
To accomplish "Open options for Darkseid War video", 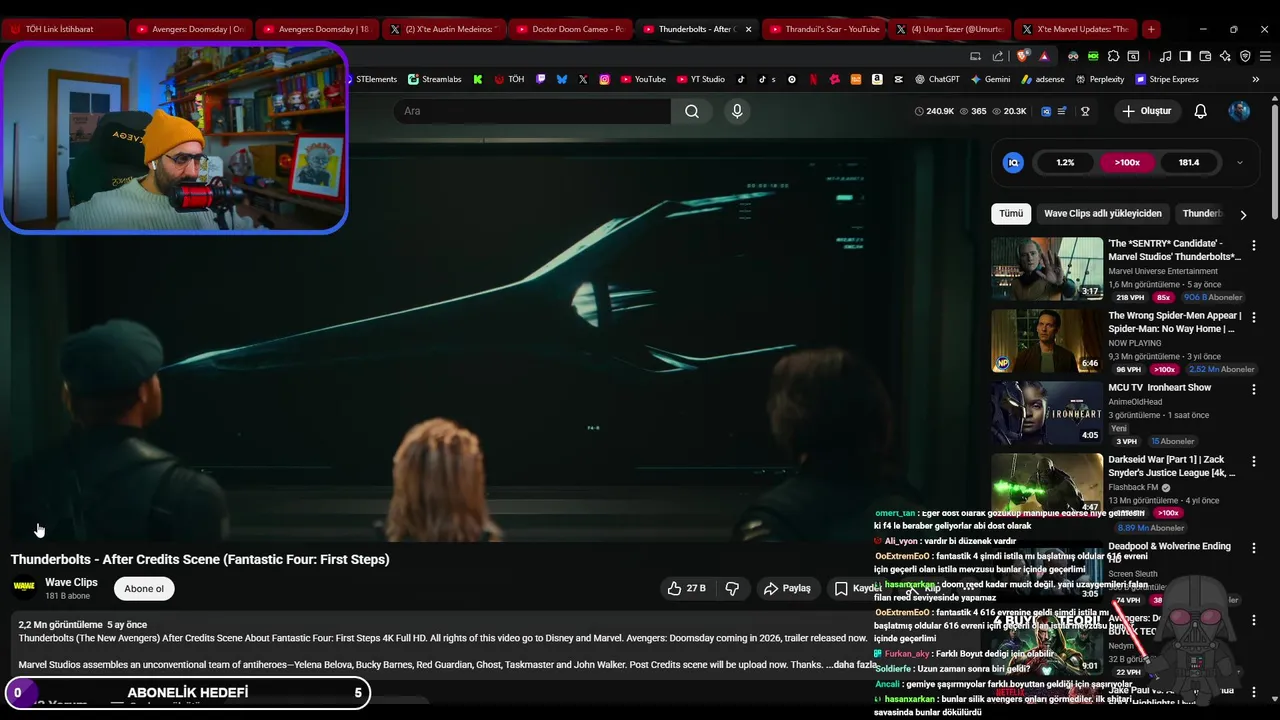I will [x=1253, y=461].
